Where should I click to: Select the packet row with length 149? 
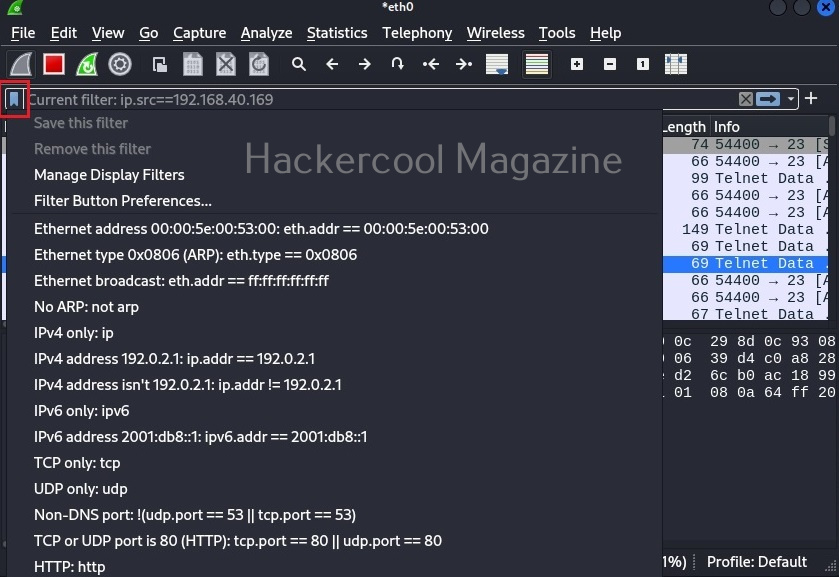[746, 229]
